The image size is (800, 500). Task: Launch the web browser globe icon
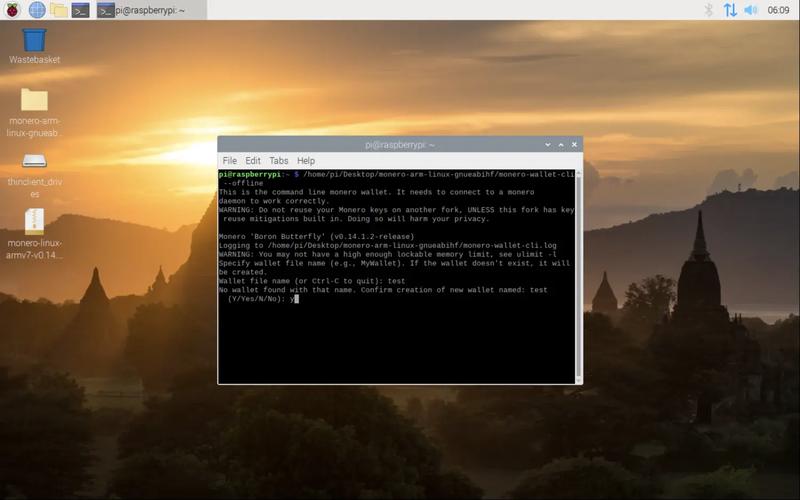(x=37, y=10)
